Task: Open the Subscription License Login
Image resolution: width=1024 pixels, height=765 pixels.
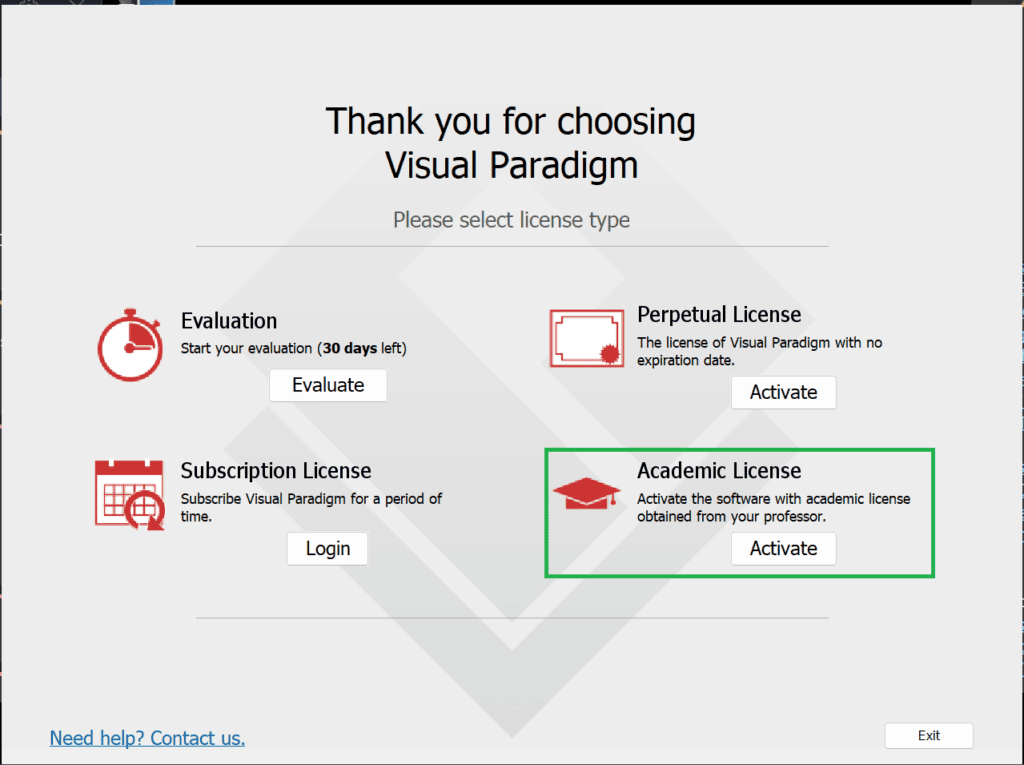Action: point(327,549)
